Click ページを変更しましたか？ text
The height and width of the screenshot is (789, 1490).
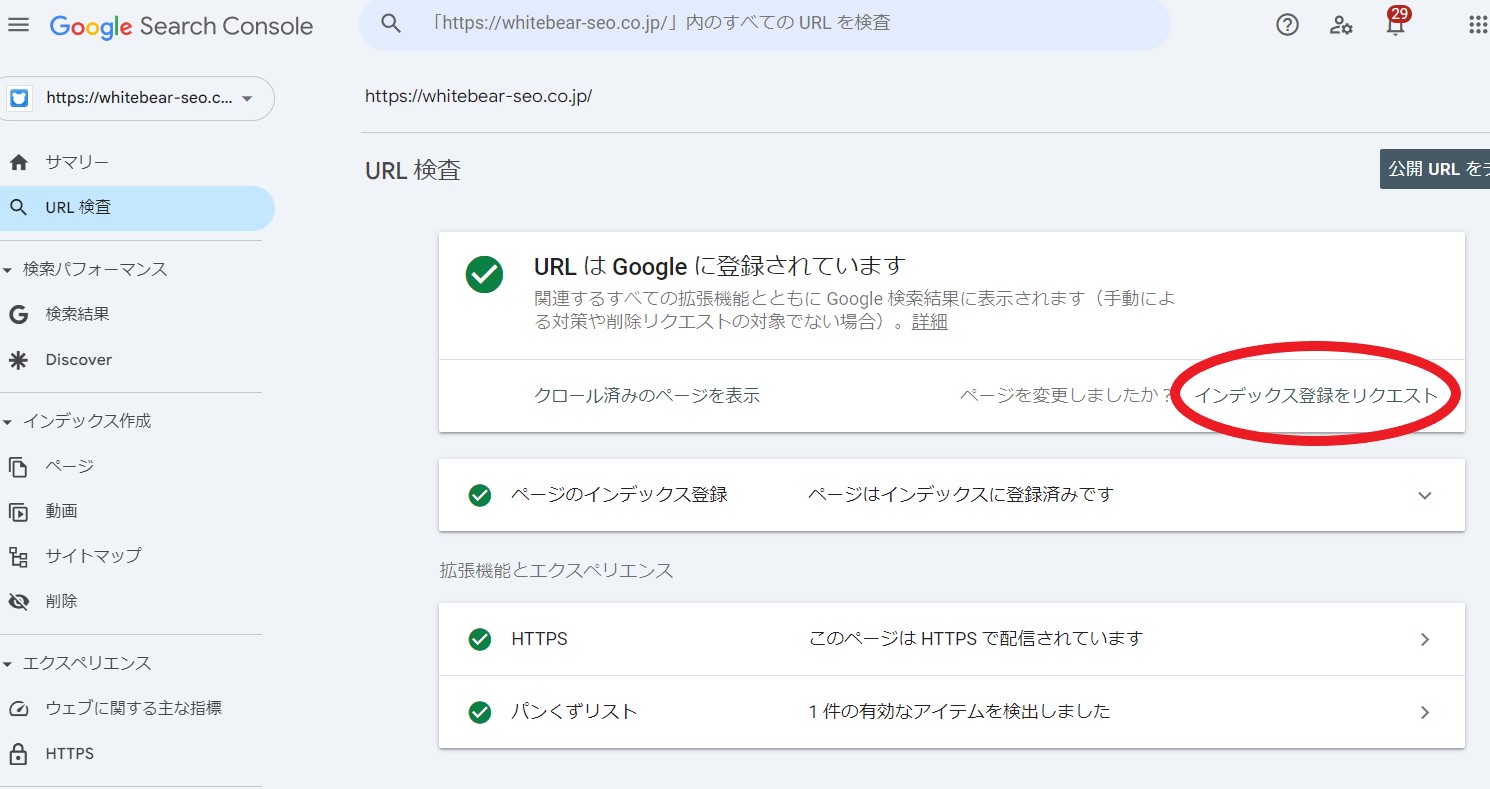pyautogui.click(x=1066, y=396)
